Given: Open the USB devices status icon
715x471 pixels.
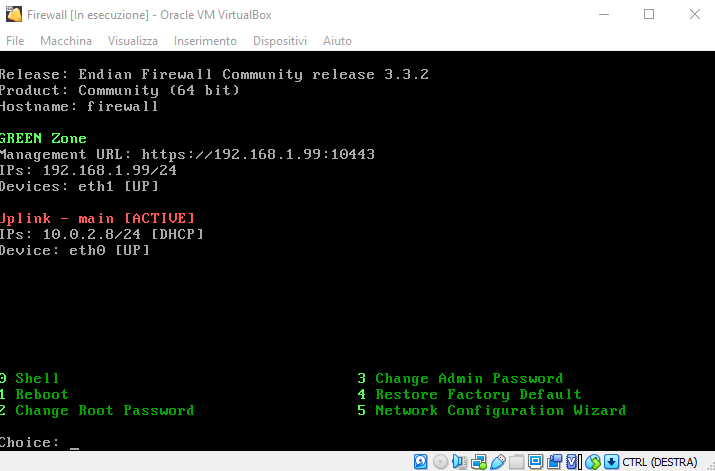Looking at the screenshot, I should 497,462.
